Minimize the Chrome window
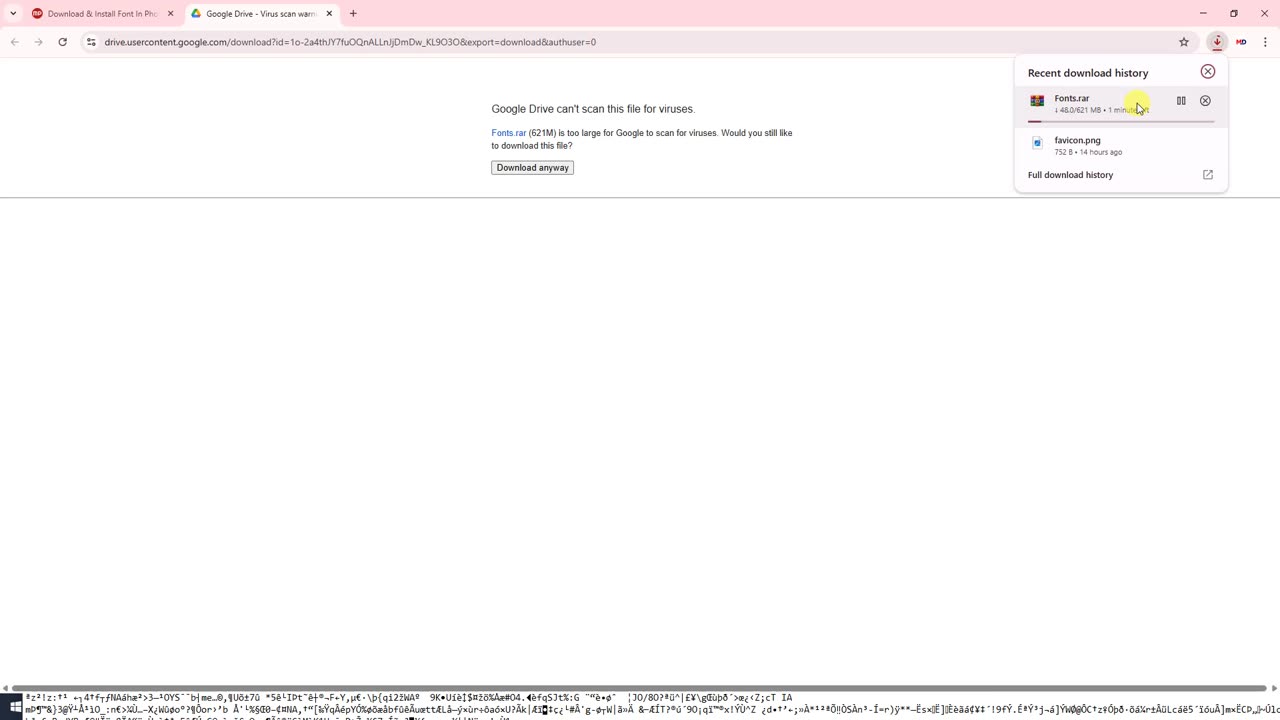 (x=1203, y=13)
